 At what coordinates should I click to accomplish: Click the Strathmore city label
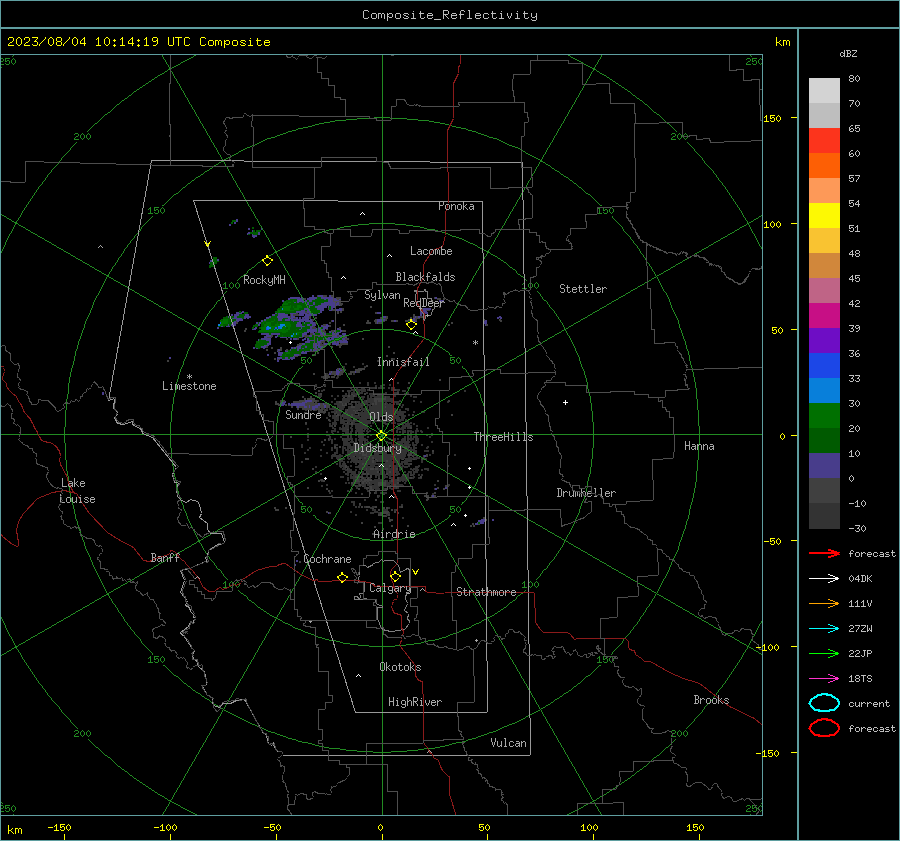pyautogui.click(x=486, y=592)
